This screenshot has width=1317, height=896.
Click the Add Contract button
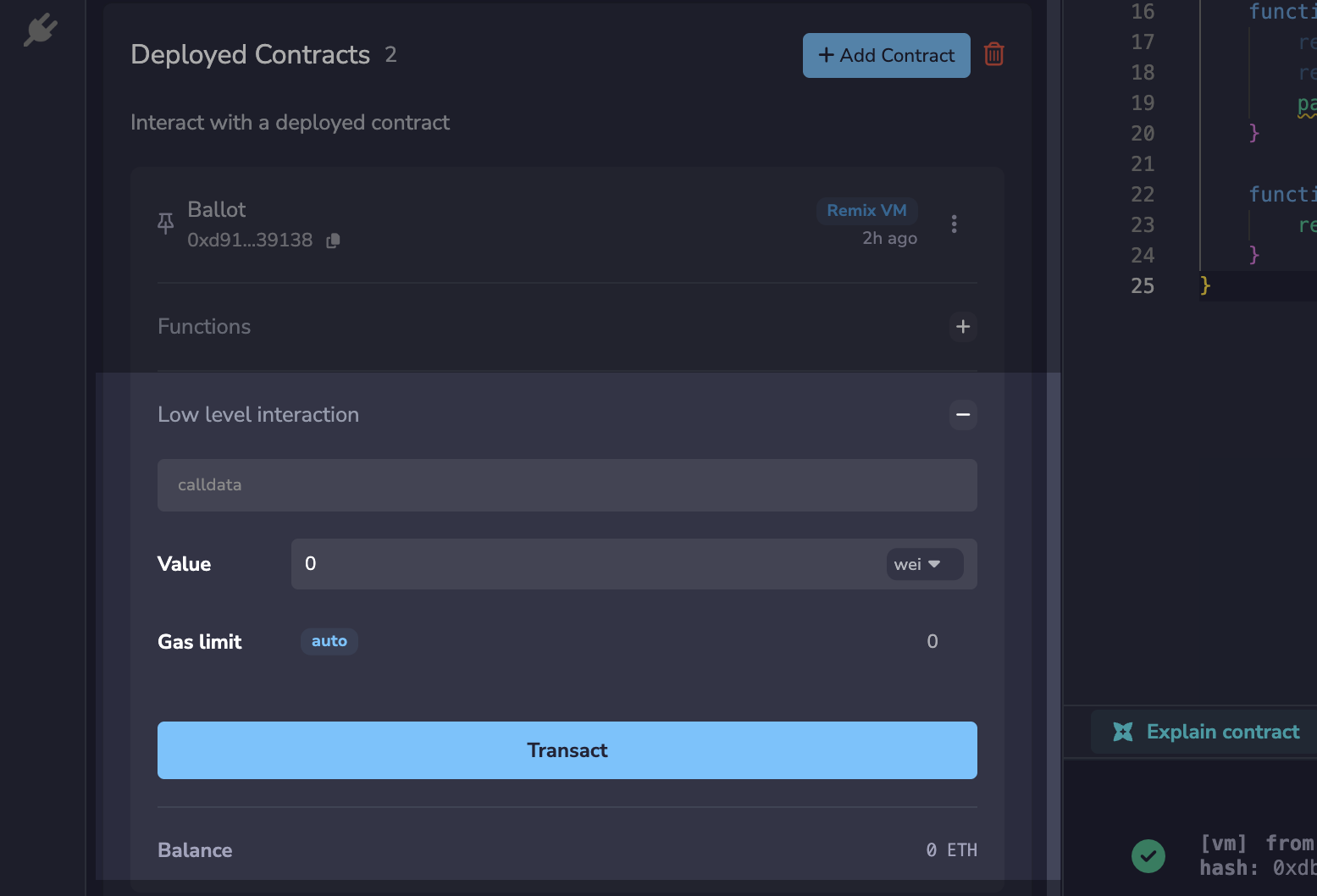click(886, 55)
